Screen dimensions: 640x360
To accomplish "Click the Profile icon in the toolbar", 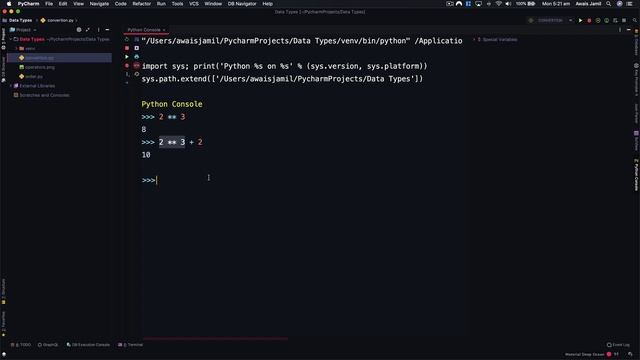I will click(x=607, y=20).
